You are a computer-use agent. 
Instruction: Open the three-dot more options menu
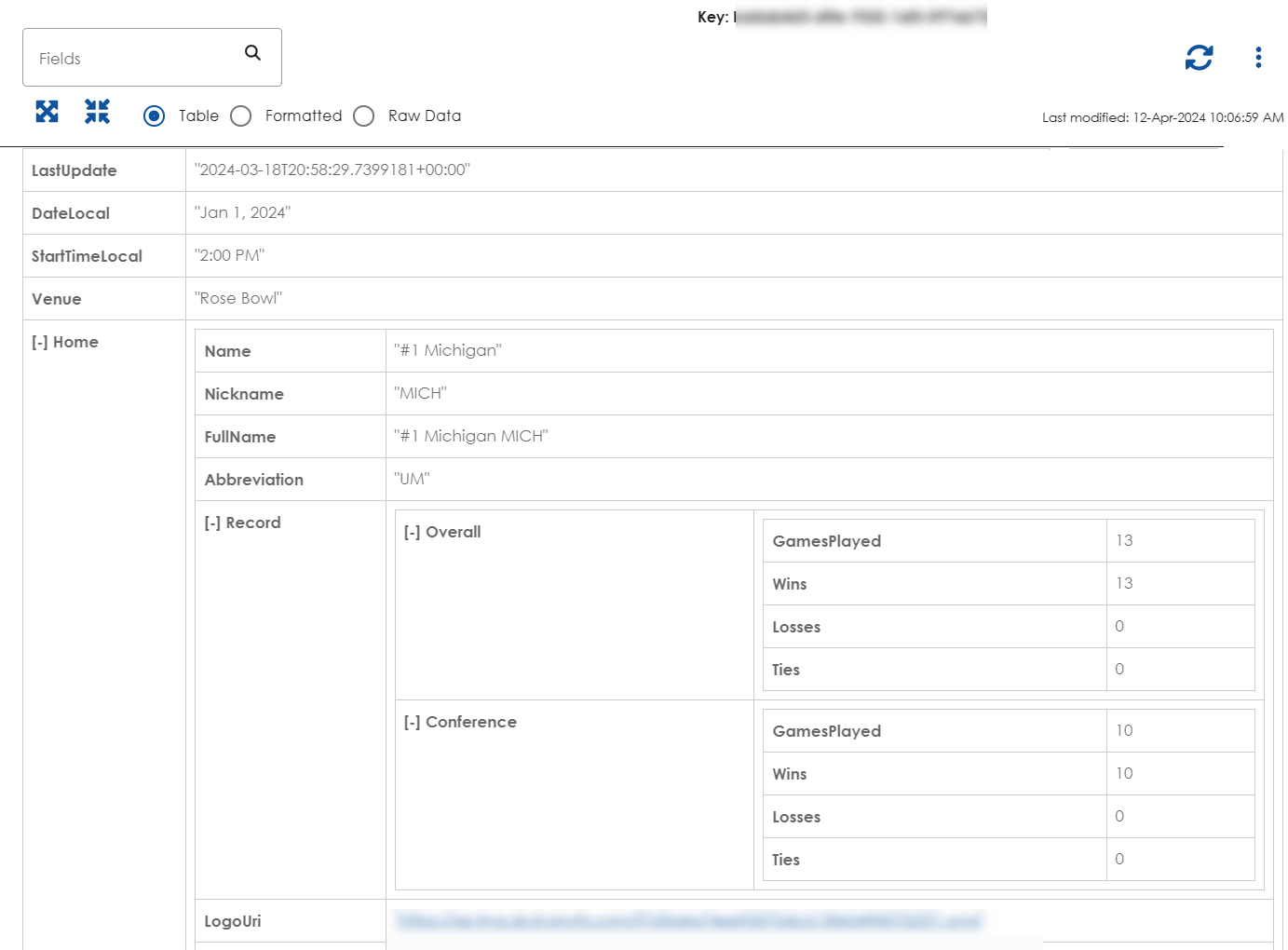click(1258, 58)
